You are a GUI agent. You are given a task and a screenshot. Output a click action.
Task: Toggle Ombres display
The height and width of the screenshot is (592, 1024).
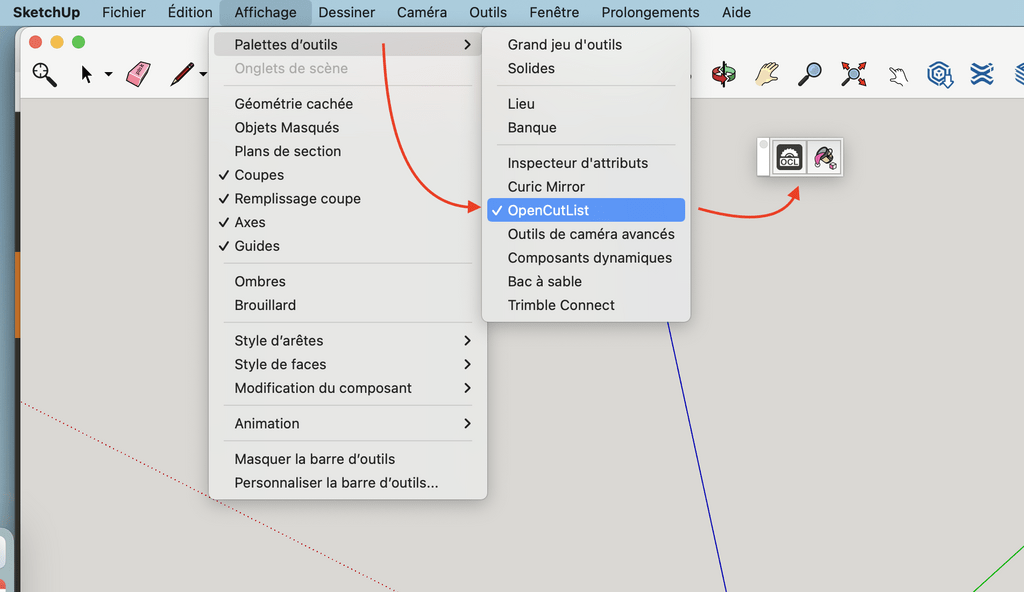click(347, 282)
